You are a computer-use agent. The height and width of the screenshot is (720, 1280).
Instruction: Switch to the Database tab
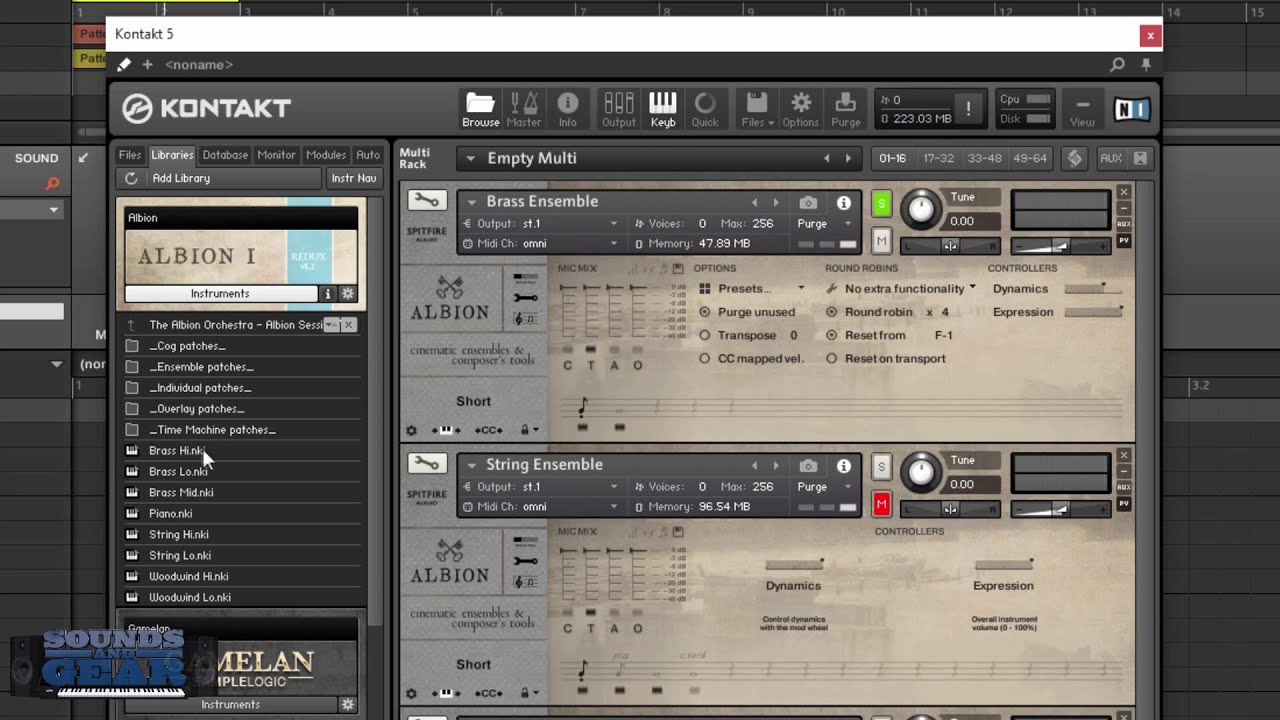coord(225,155)
